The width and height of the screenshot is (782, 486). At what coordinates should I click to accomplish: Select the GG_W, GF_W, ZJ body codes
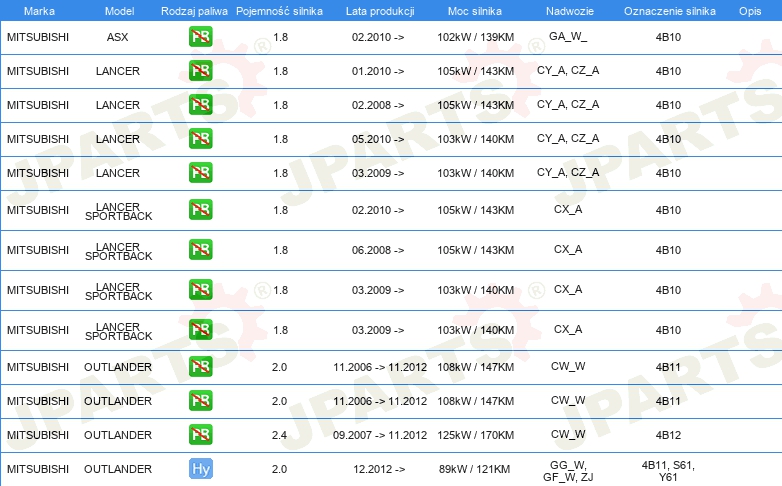tap(568, 471)
